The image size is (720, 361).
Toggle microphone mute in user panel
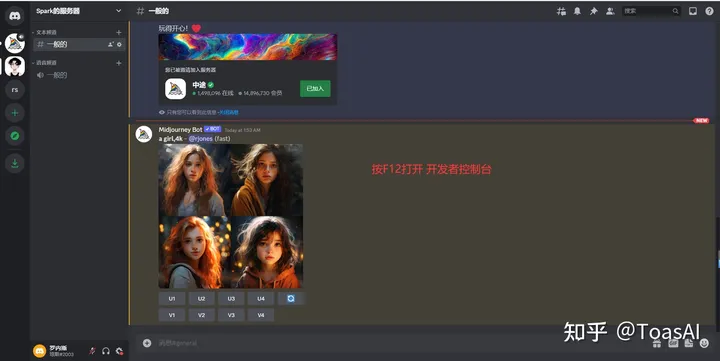point(92,351)
